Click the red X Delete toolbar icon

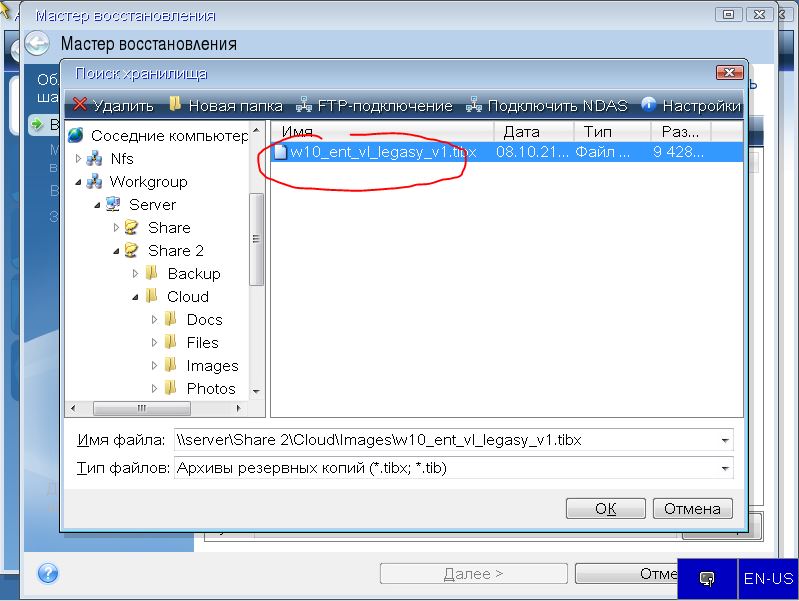pos(79,105)
